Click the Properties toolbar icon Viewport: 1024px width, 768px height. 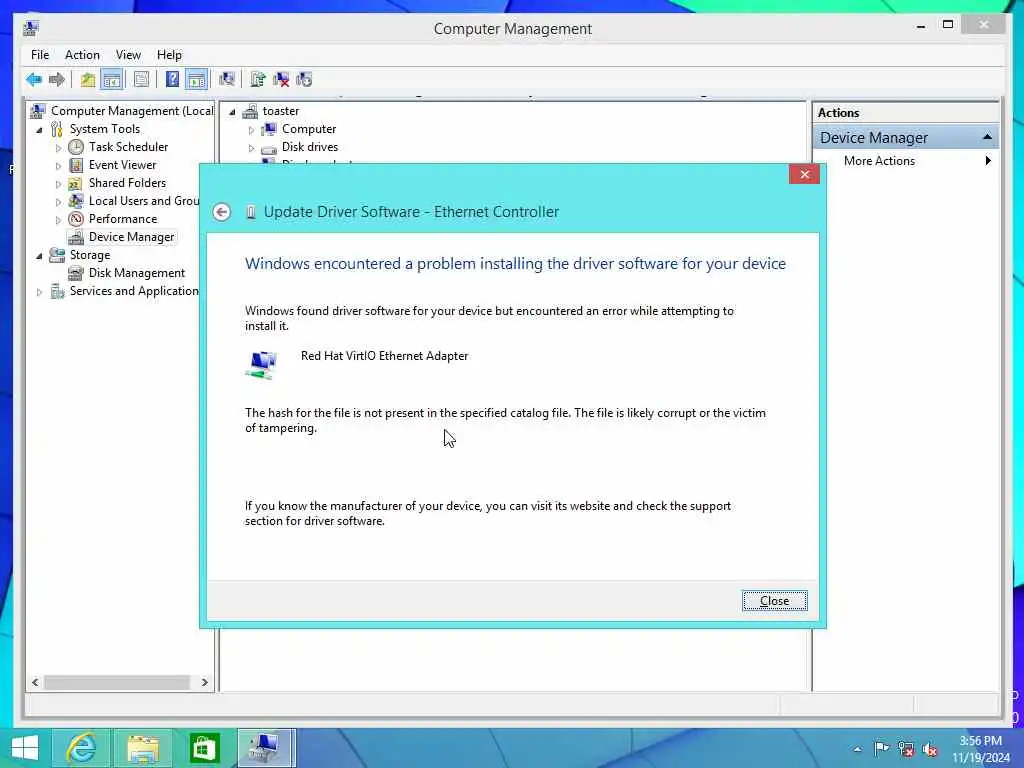(141, 80)
